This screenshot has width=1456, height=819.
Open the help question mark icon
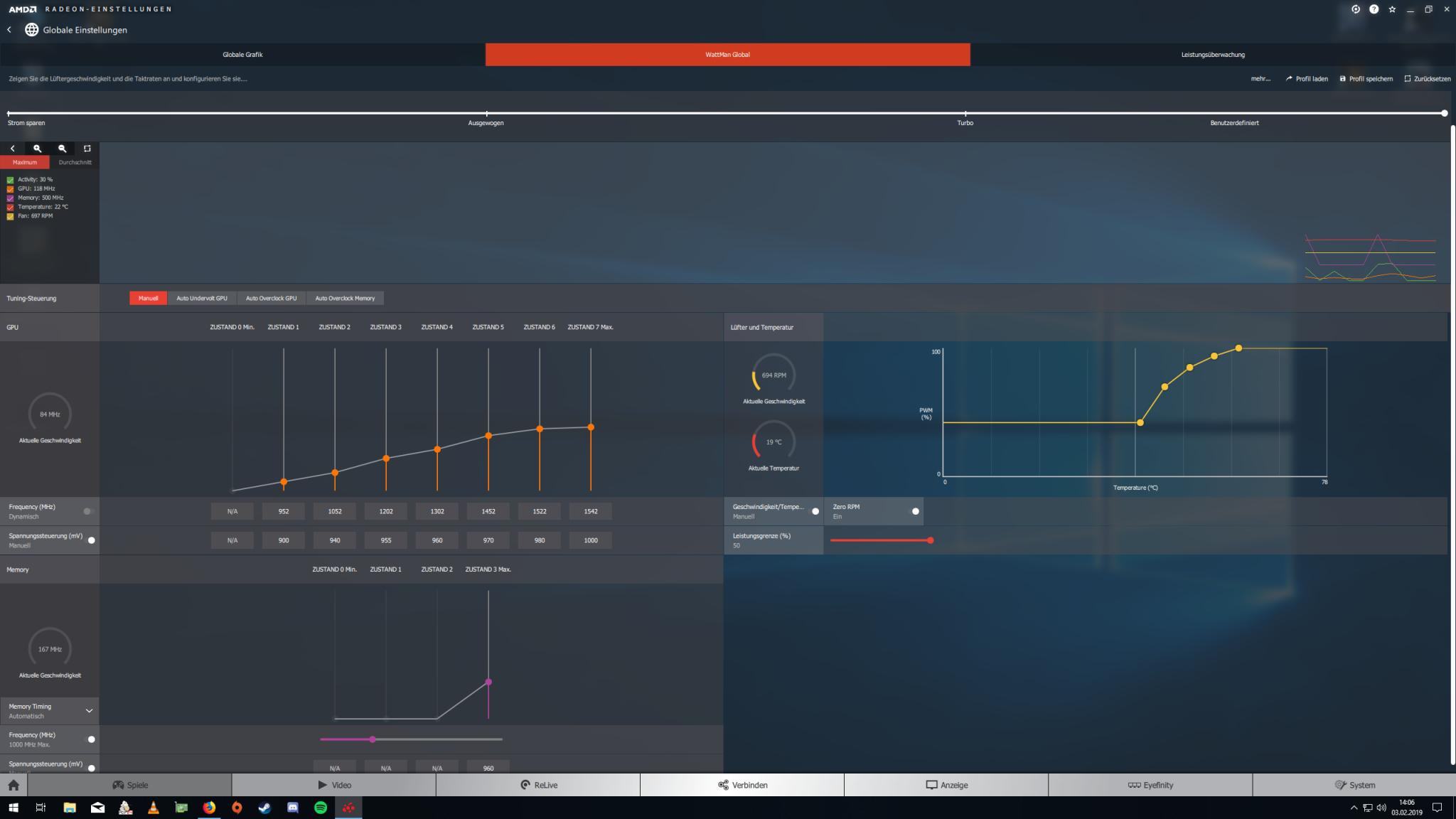pyautogui.click(x=1374, y=9)
